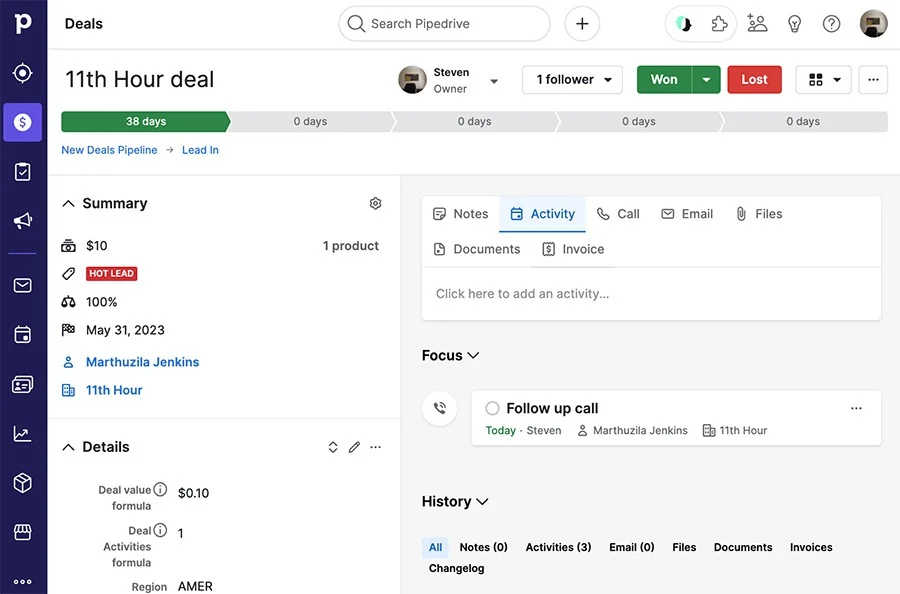Mark the Follow up call as done
This screenshot has height=594, width=900.
(x=492, y=408)
